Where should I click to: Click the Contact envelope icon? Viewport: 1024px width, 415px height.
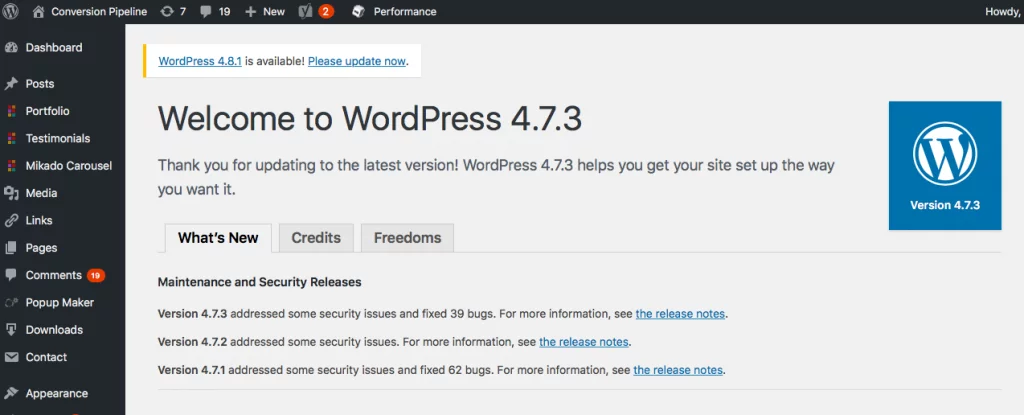(11, 357)
